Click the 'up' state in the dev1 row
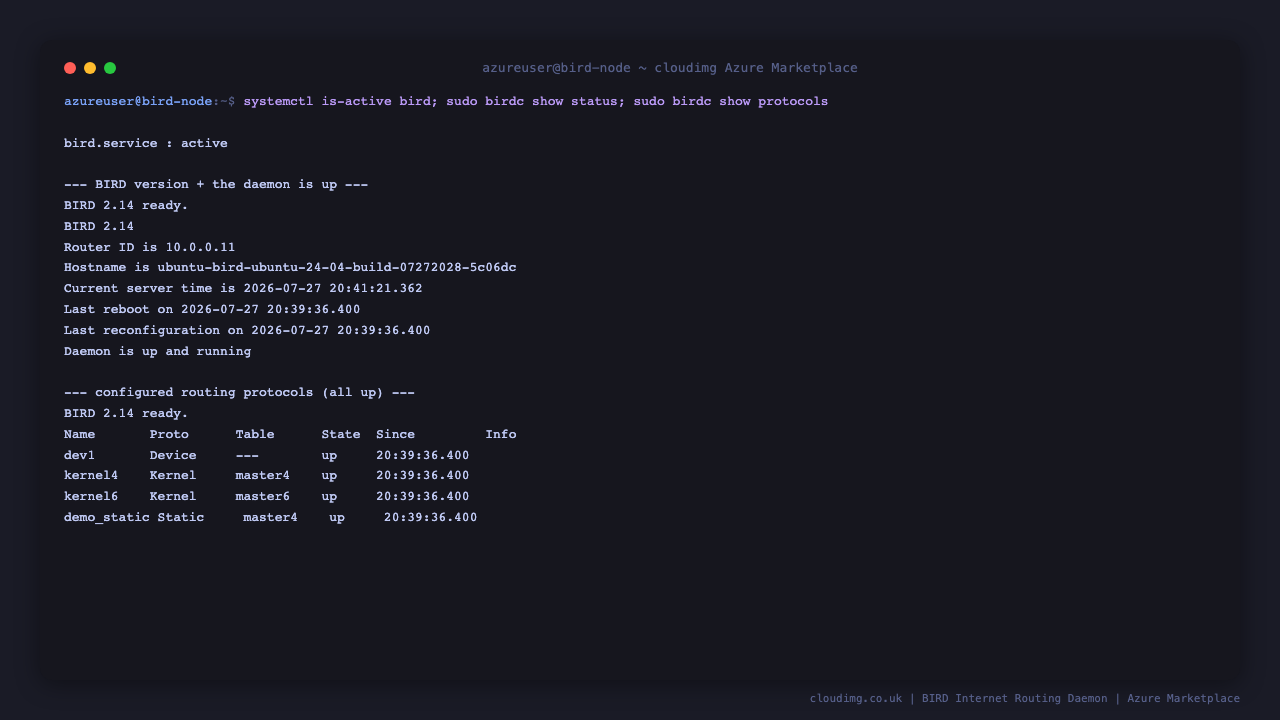The image size is (1280, 720). [330, 456]
